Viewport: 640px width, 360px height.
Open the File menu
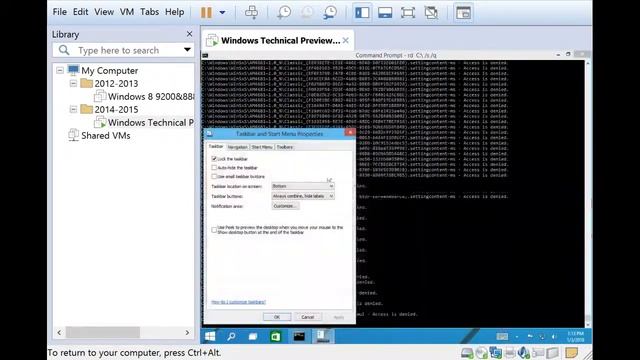tap(60, 12)
